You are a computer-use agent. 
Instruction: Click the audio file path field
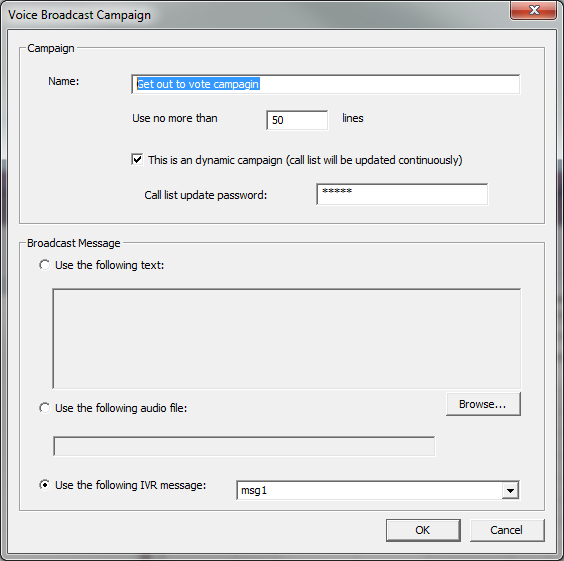click(x=244, y=446)
